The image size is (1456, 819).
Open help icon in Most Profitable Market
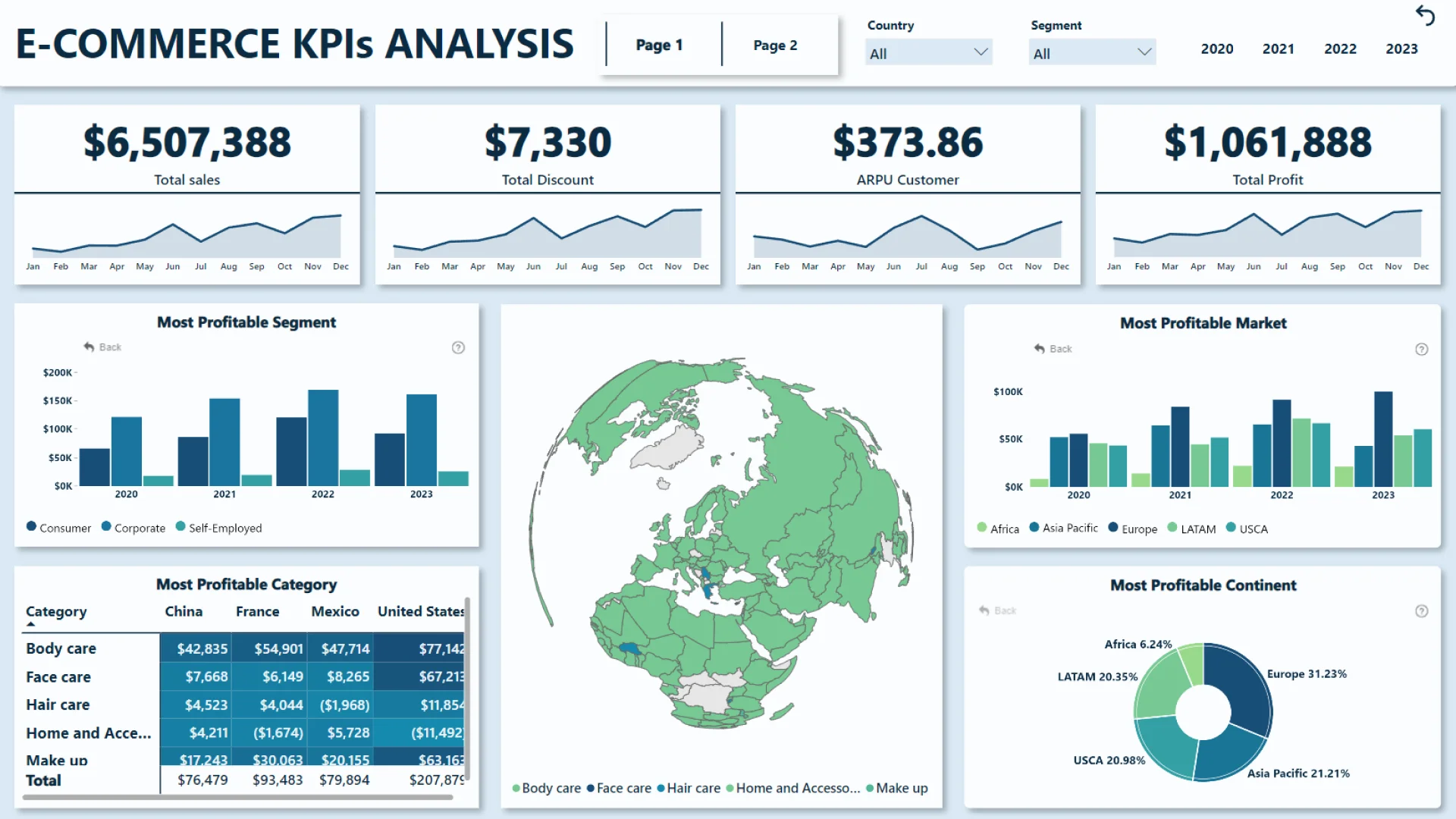[x=1422, y=349]
